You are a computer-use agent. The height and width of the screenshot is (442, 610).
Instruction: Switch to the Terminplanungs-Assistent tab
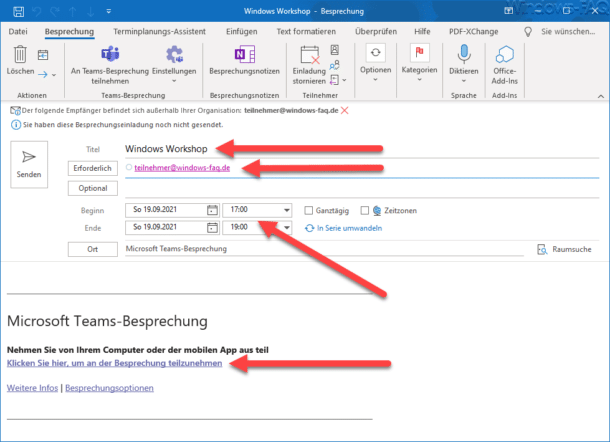[160, 32]
